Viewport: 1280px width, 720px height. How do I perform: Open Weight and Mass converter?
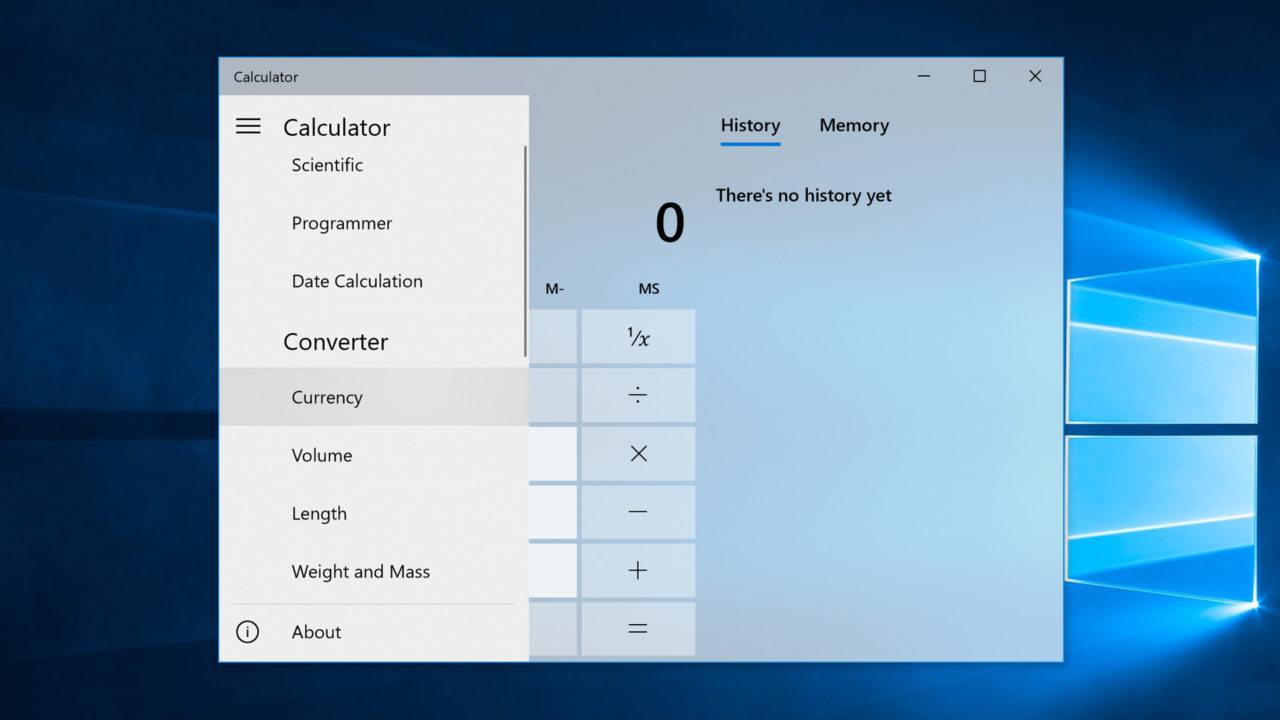point(374,571)
